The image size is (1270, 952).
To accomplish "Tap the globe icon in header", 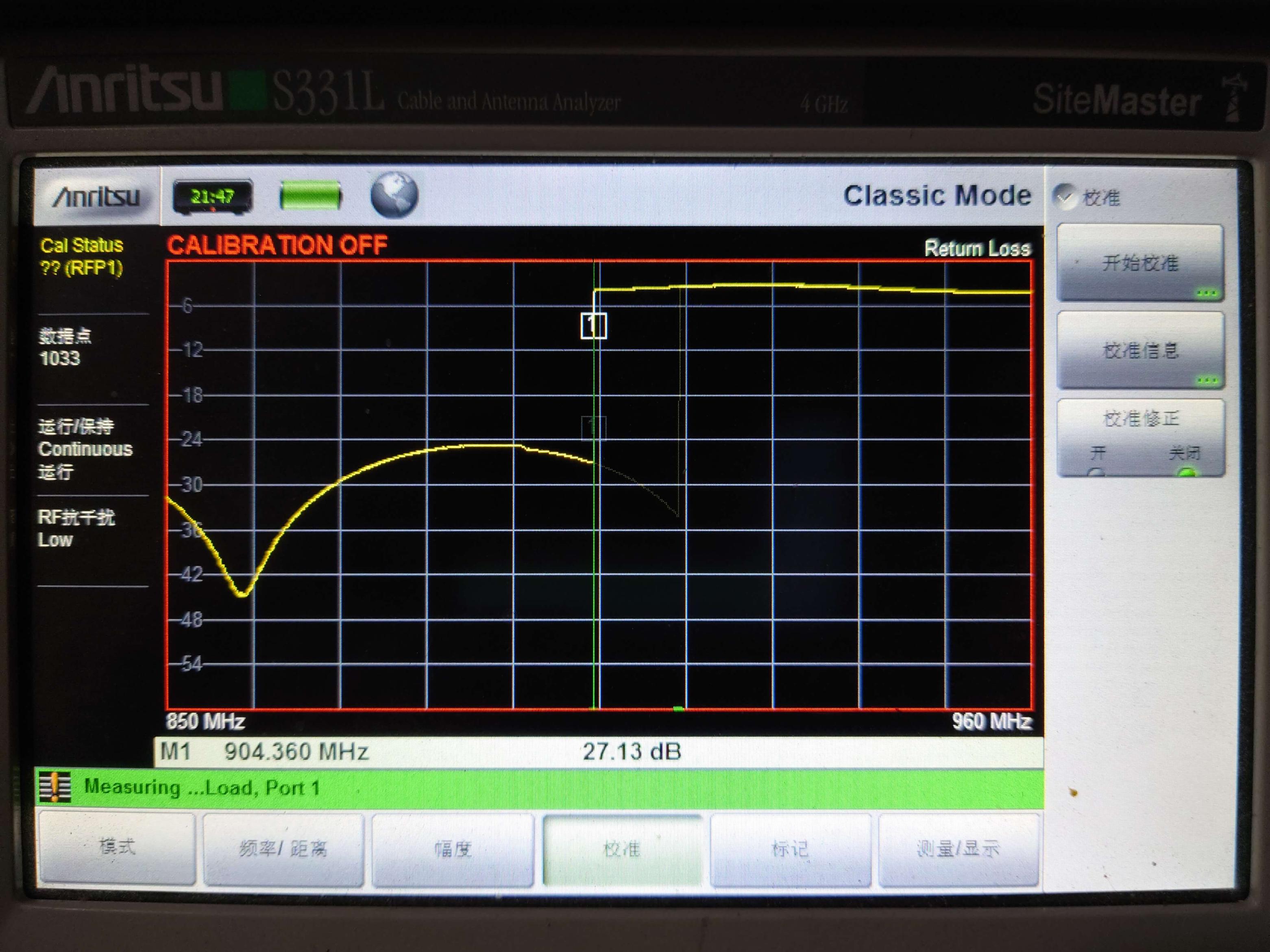I will 394,196.
